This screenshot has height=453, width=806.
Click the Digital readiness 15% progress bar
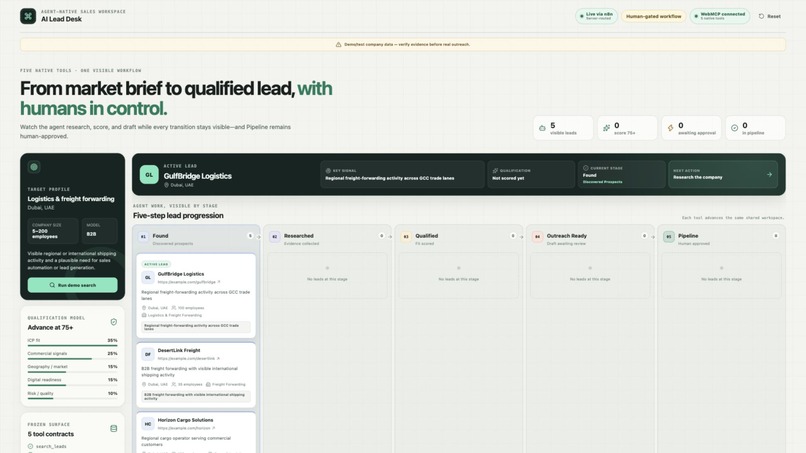(72, 385)
